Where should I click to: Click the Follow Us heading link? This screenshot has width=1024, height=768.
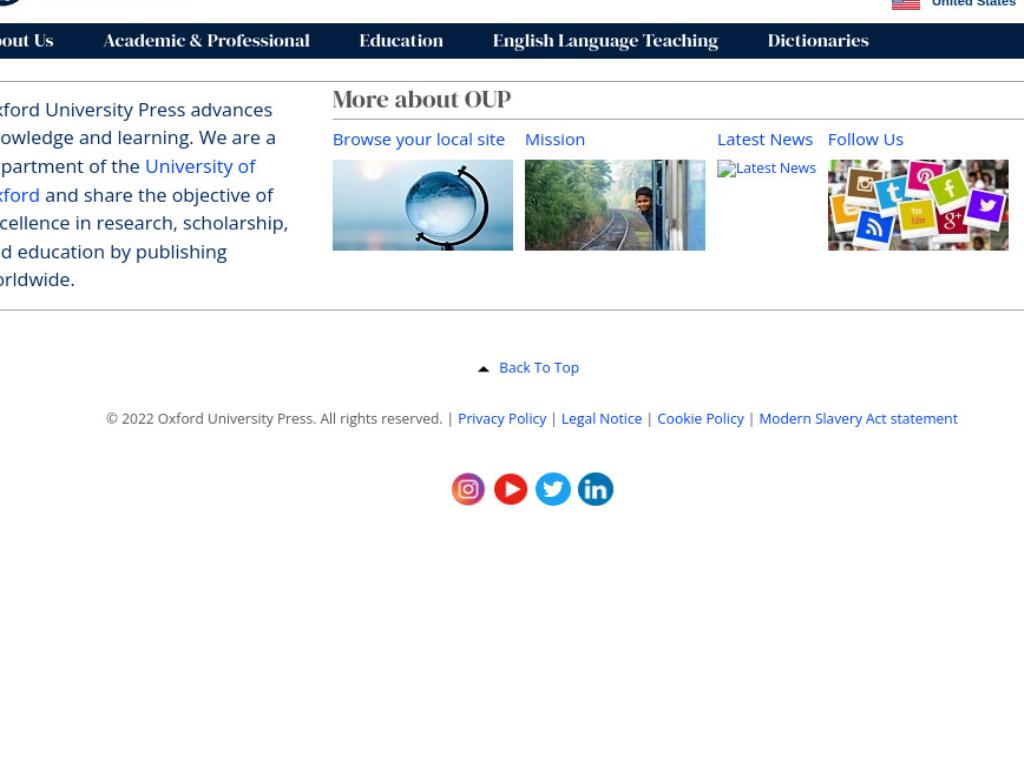[865, 140]
